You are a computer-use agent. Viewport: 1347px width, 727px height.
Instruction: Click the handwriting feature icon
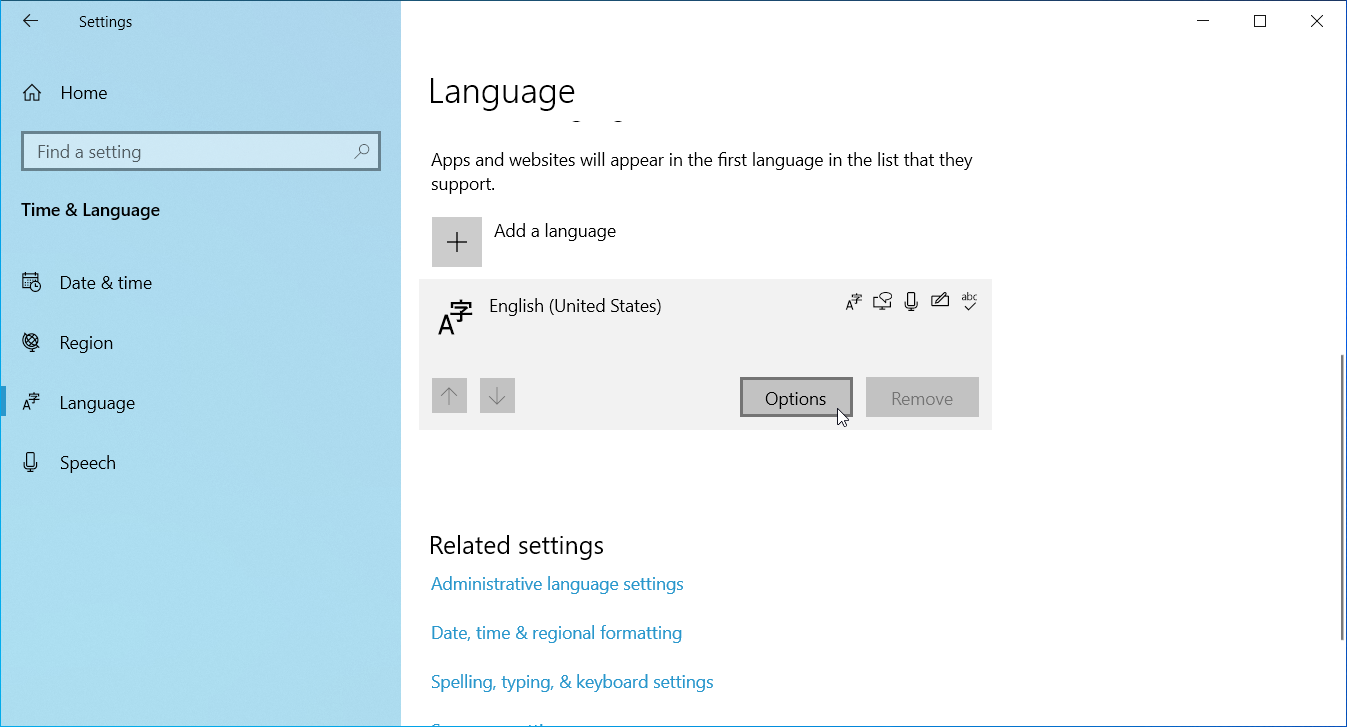click(x=940, y=300)
